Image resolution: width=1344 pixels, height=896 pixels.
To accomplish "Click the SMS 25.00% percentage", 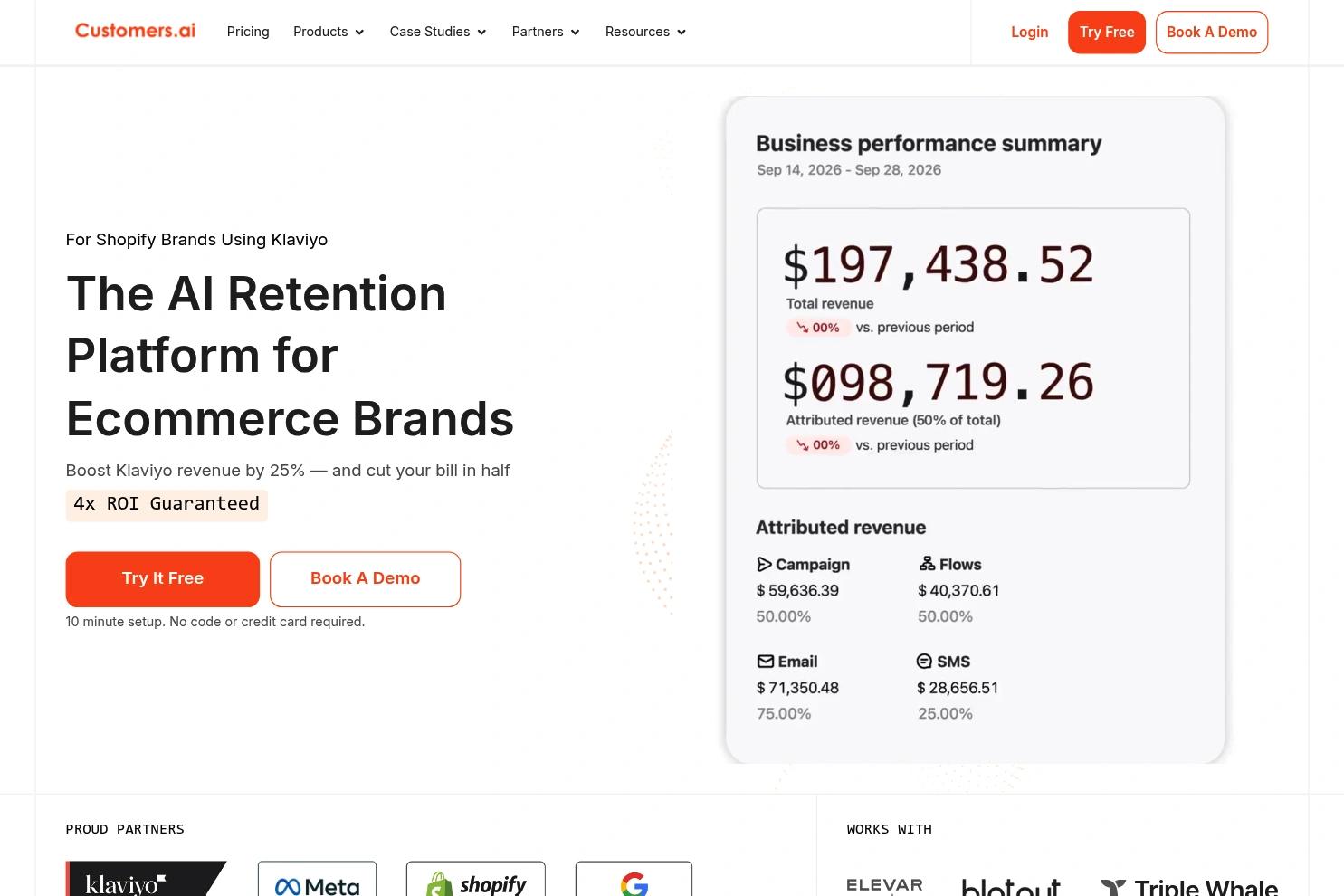I will (945, 714).
